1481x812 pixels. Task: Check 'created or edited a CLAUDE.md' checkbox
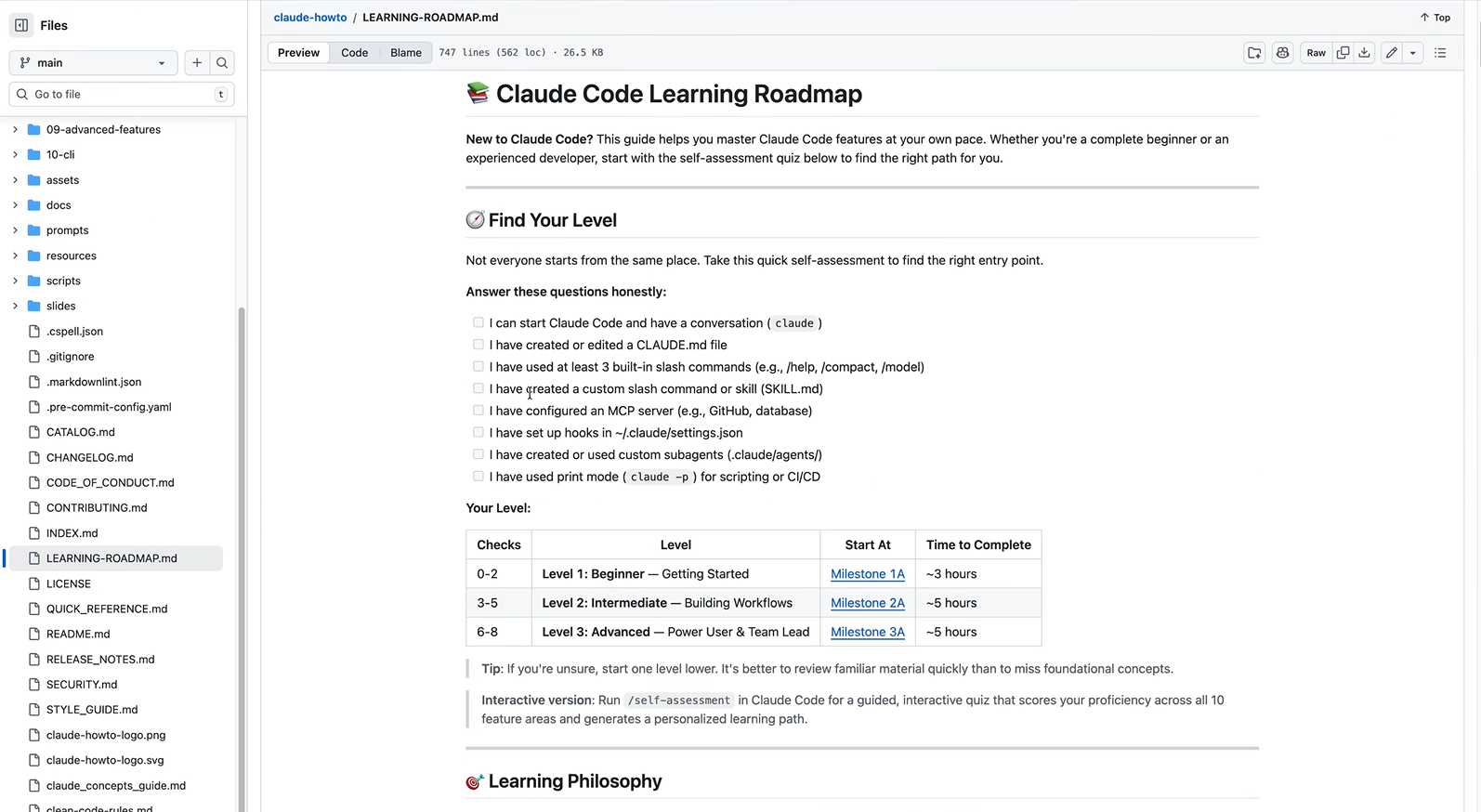pos(478,345)
